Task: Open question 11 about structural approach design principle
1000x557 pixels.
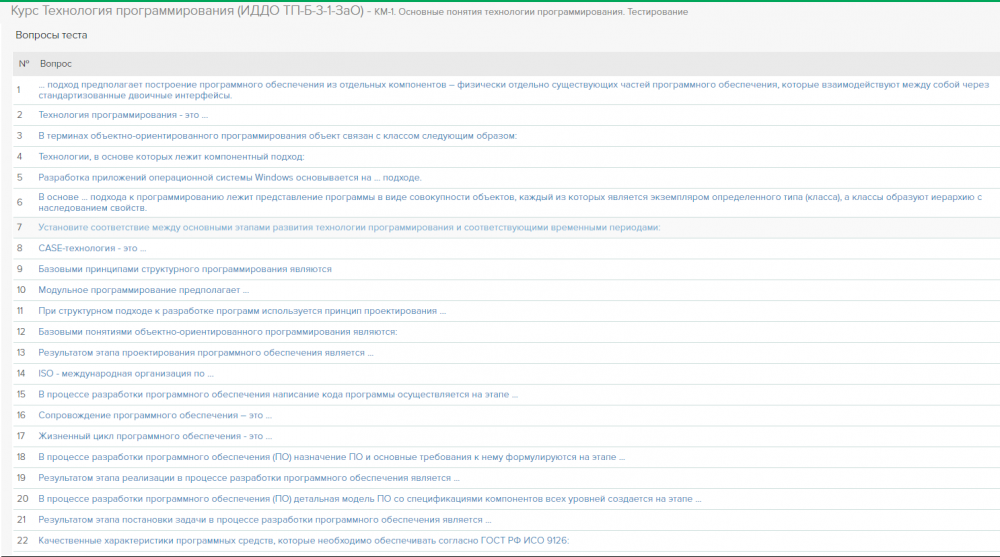Action: (x=242, y=311)
